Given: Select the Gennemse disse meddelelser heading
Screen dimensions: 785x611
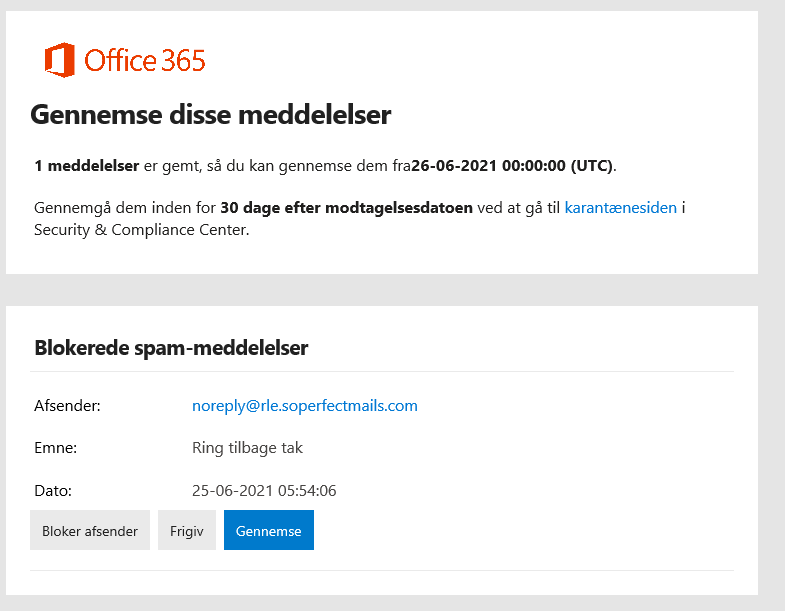Looking at the screenshot, I should pos(211,115).
